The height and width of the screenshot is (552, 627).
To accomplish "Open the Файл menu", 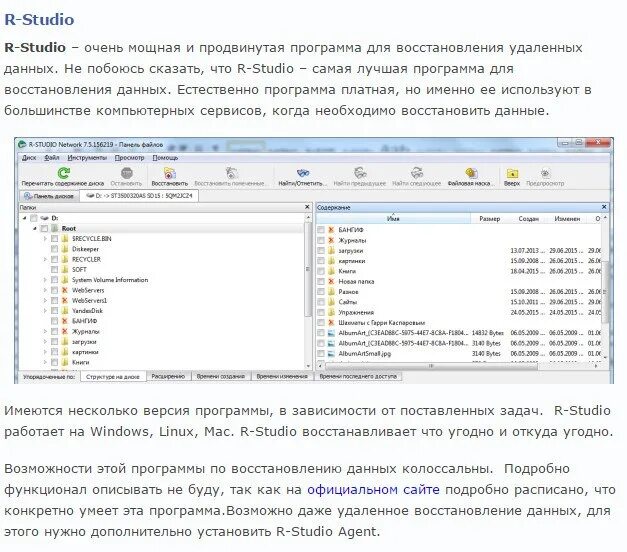I will pos(52,158).
